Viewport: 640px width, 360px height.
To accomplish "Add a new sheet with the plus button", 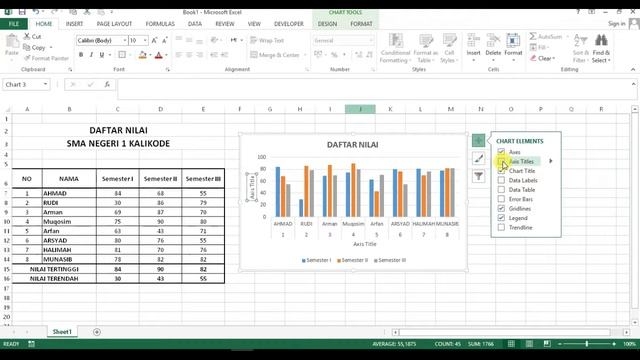I will tap(97, 332).
